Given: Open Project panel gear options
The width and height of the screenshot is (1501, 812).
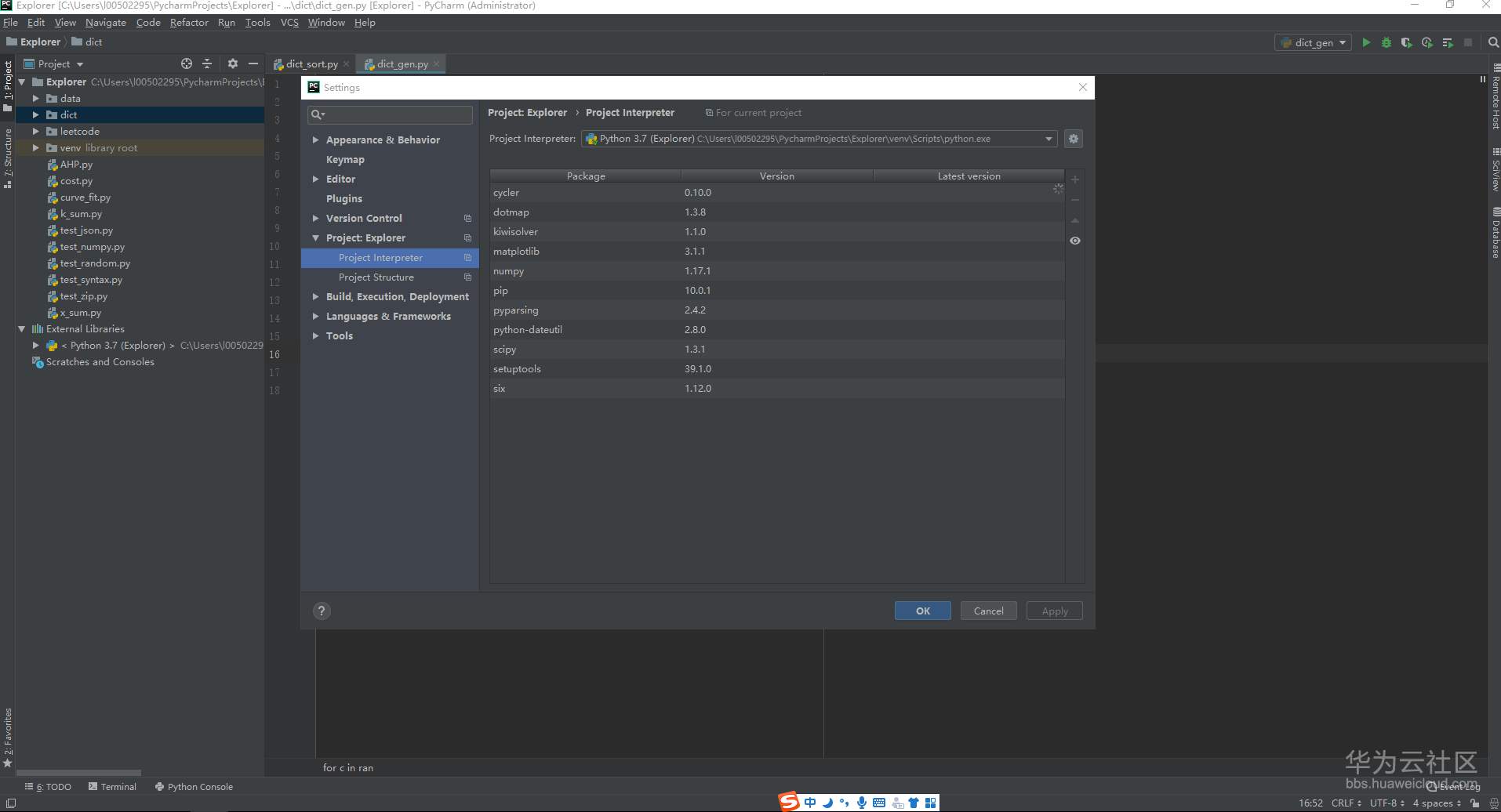Looking at the screenshot, I should click(x=232, y=63).
